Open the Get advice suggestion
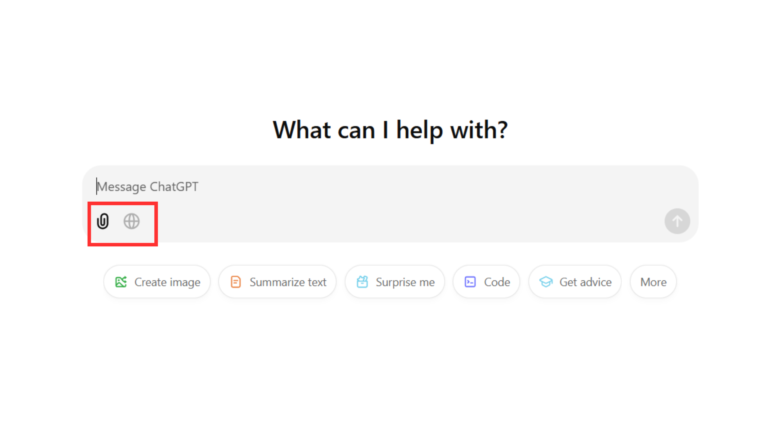Image resolution: width=768 pixels, height=432 pixels. click(575, 282)
